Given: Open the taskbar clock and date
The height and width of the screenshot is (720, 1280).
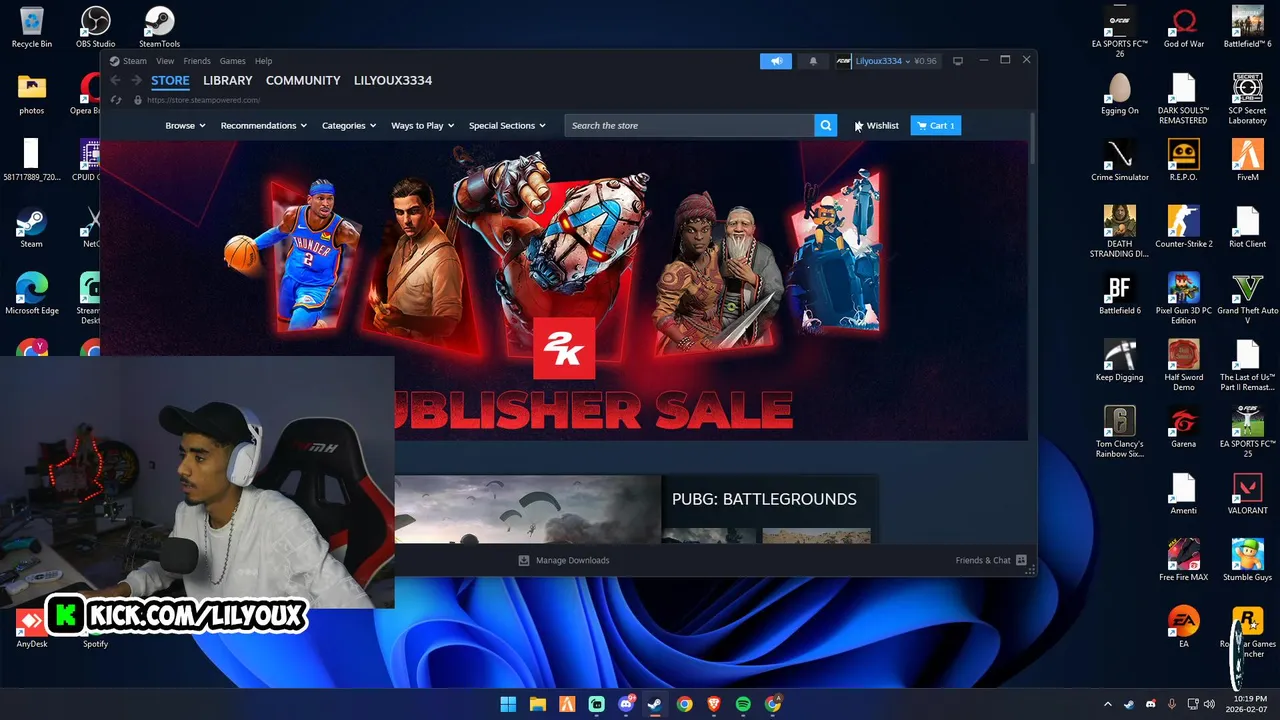Looking at the screenshot, I should click(1248, 704).
